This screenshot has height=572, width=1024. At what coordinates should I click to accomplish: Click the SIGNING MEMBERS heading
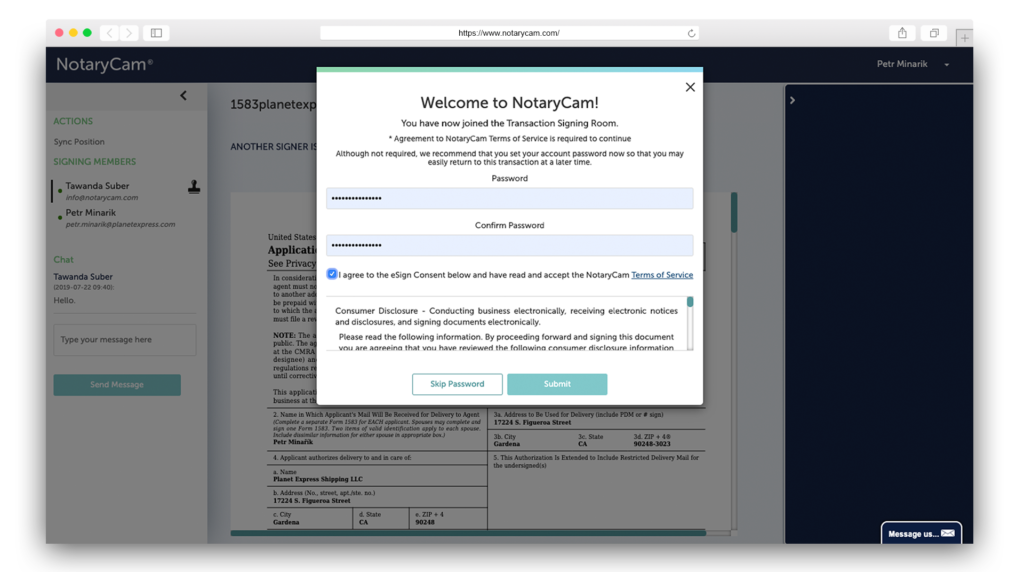point(95,162)
